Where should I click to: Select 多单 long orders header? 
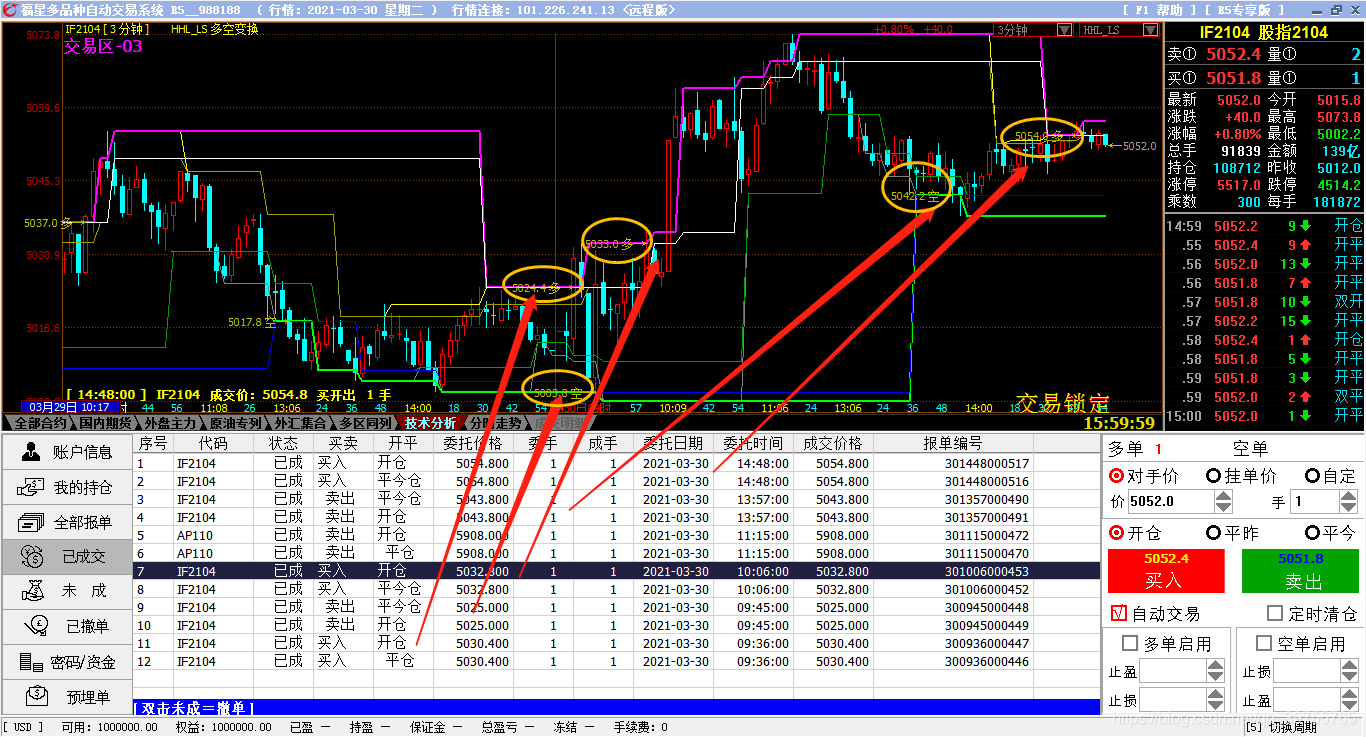click(x=1126, y=449)
